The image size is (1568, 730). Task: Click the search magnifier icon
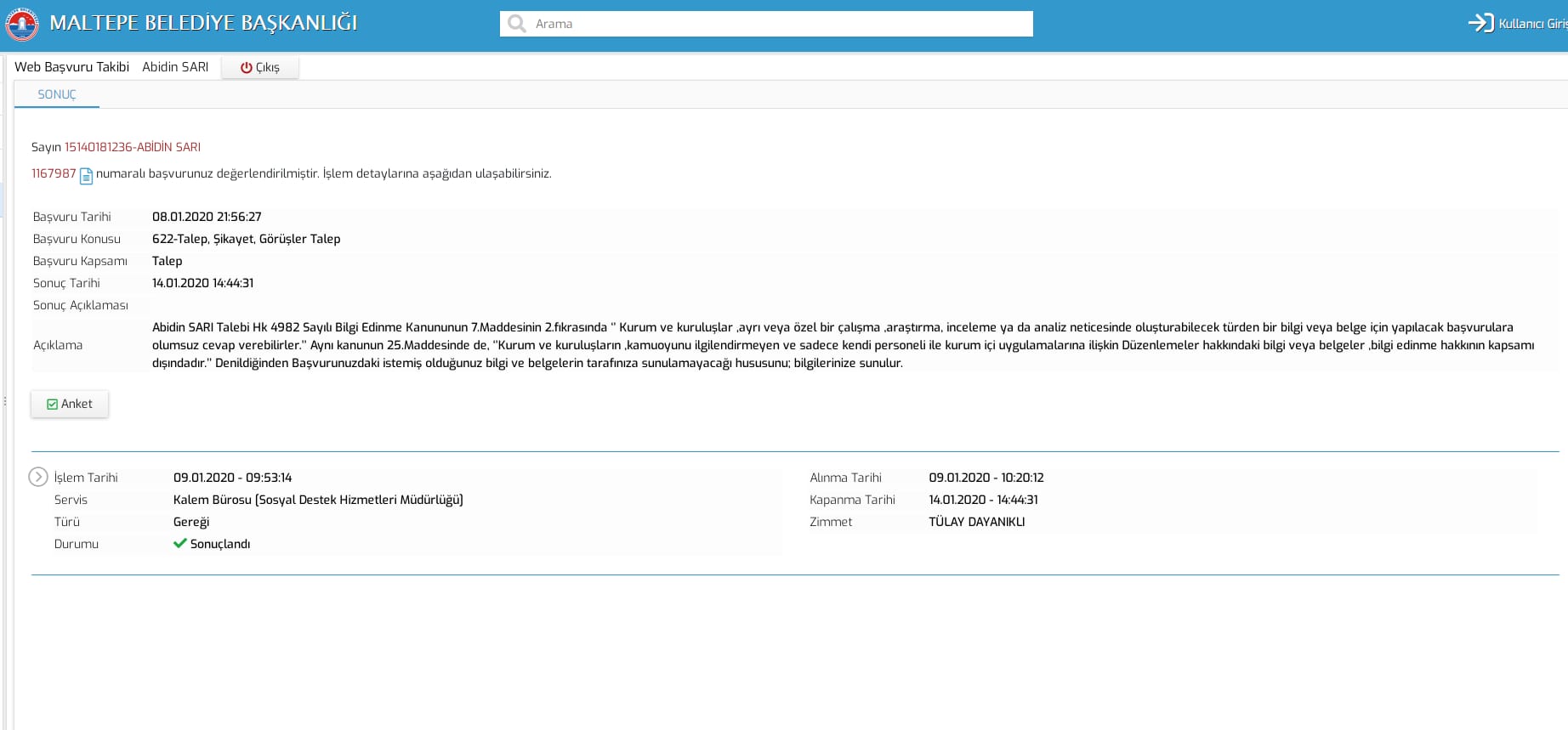tap(517, 24)
